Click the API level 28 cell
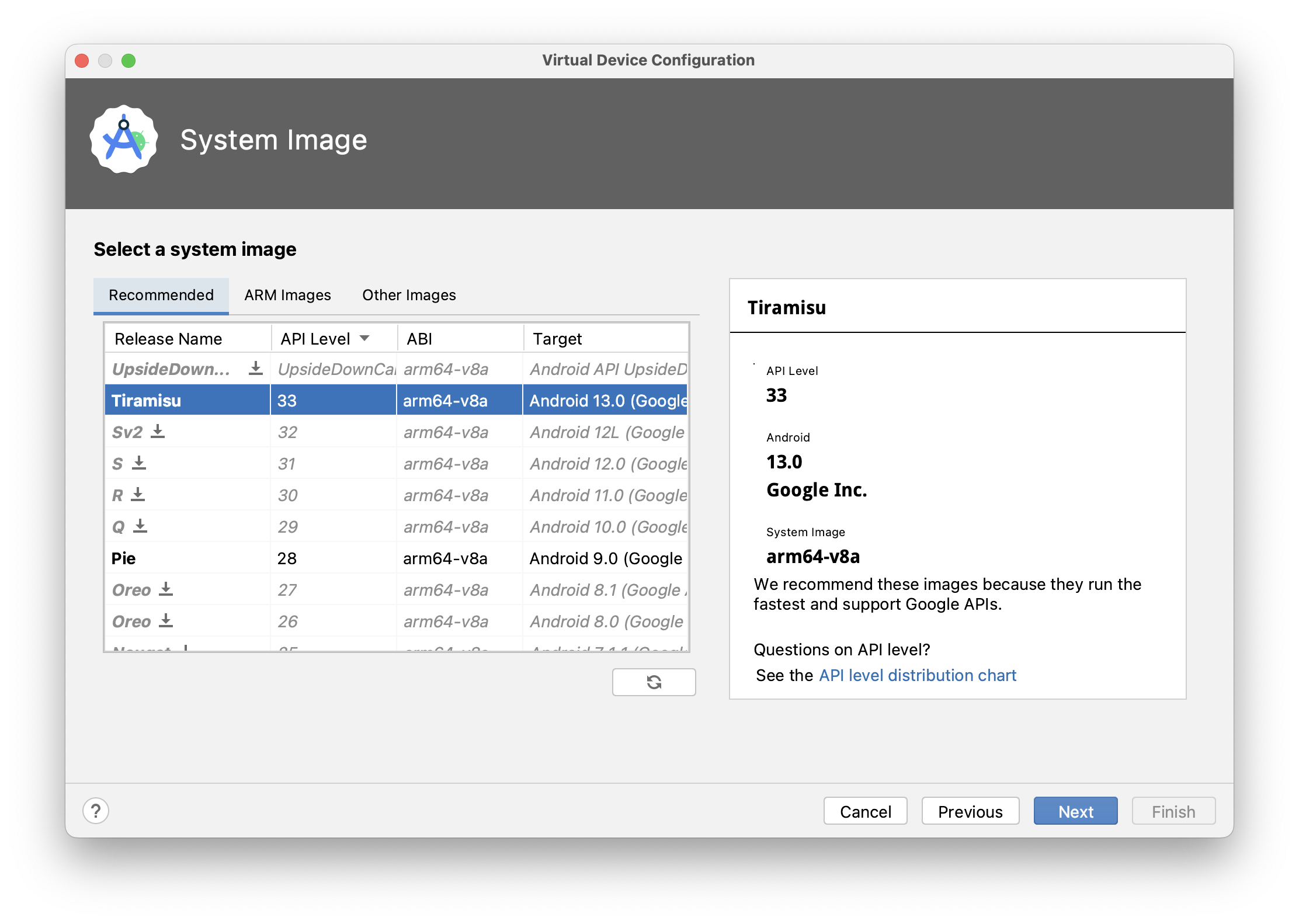 (x=334, y=558)
